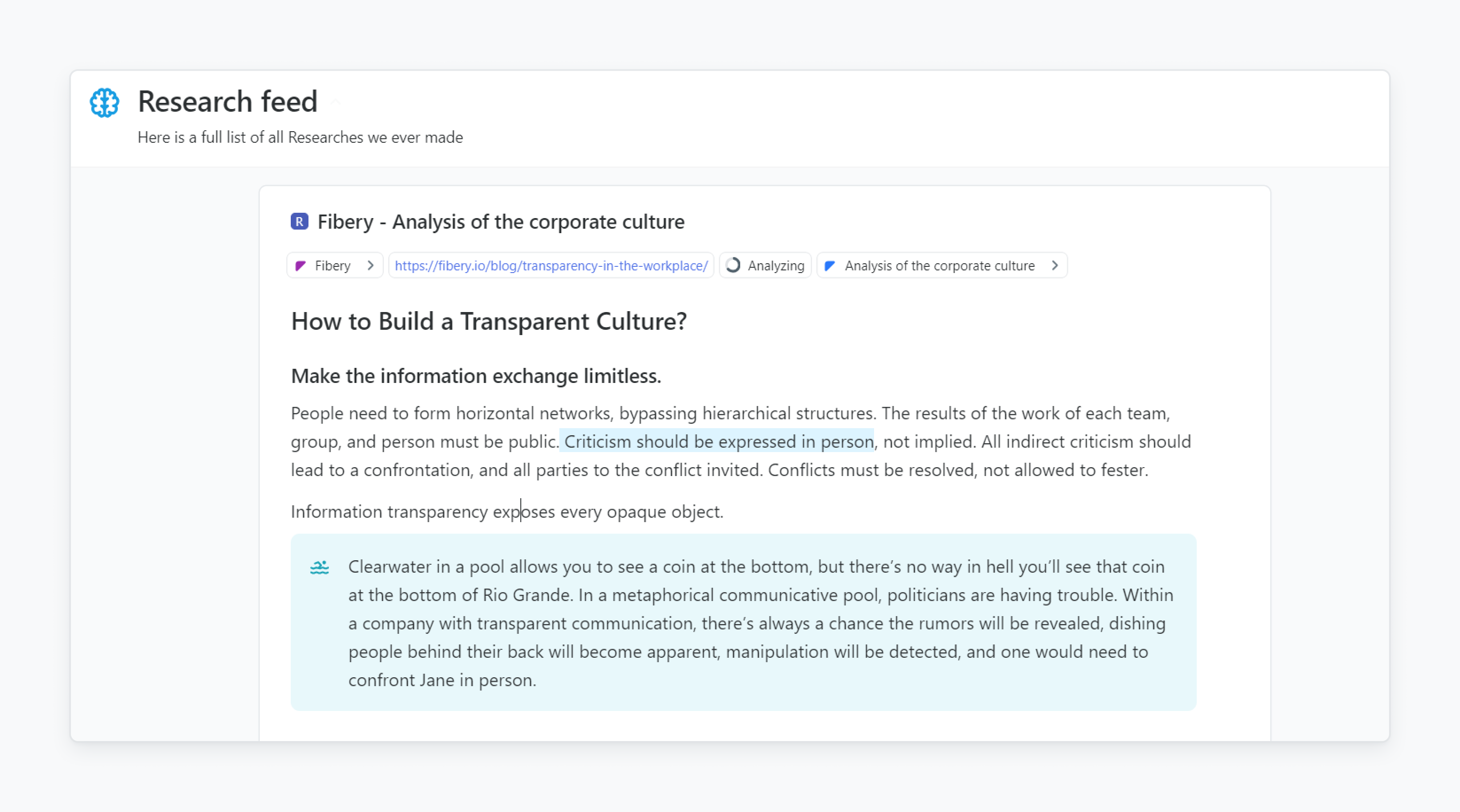Click the blue brain icon beside Research feed
The image size is (1460, 812).
coord(104,102)
